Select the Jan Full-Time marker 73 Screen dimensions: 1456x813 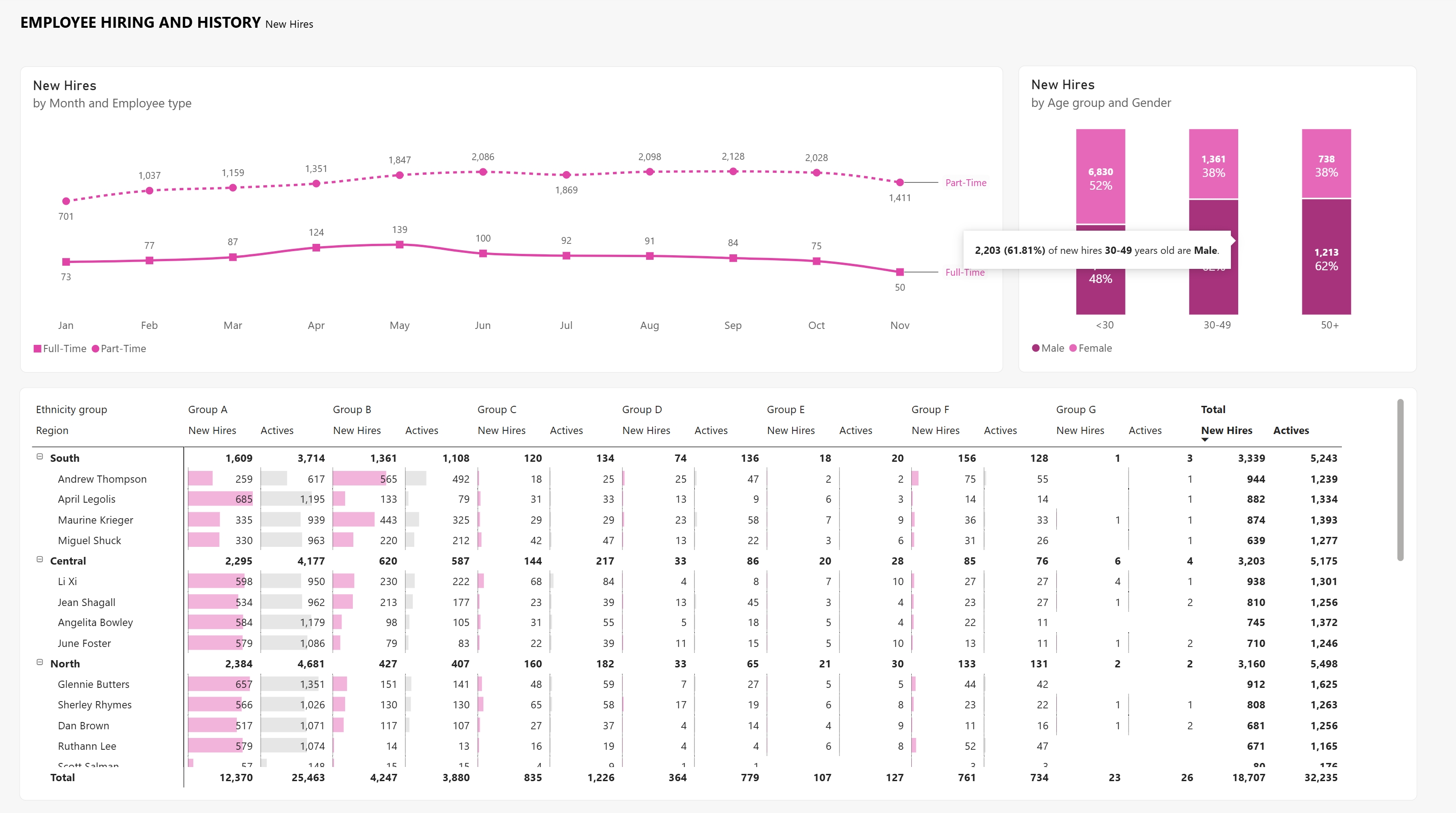click(66, 262)
